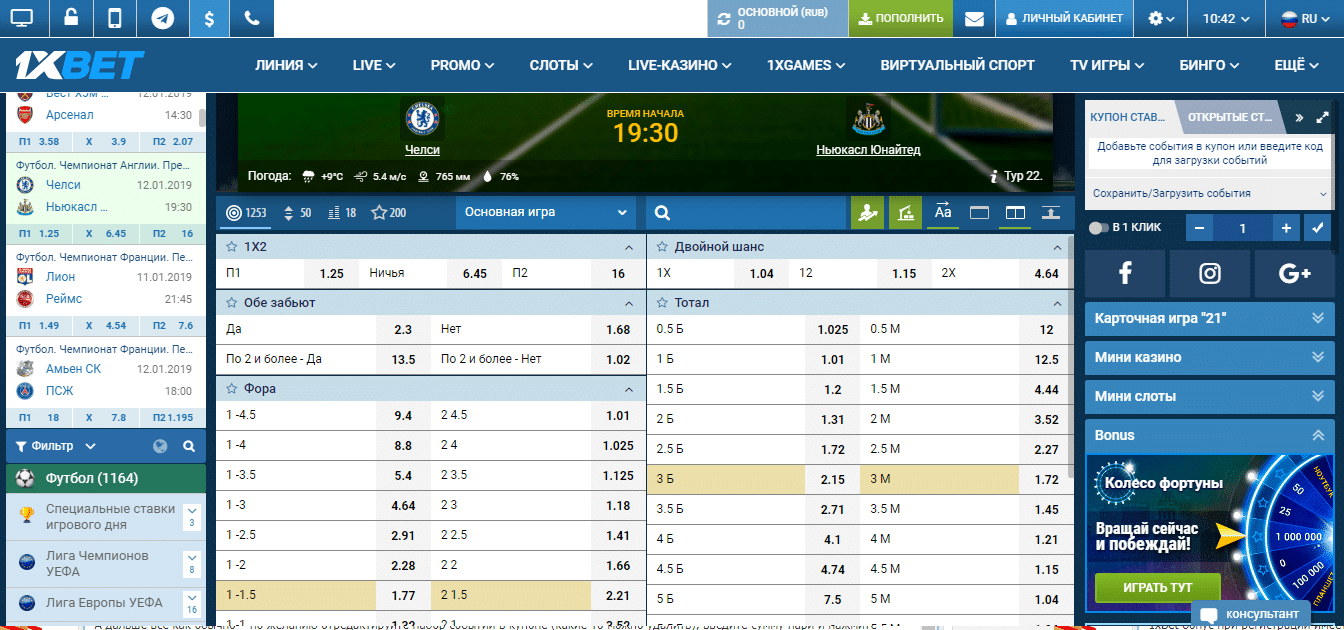Click the Пополнить deposit button
The width and height of the screenshot is (1344, 630).
click(900, 18)
